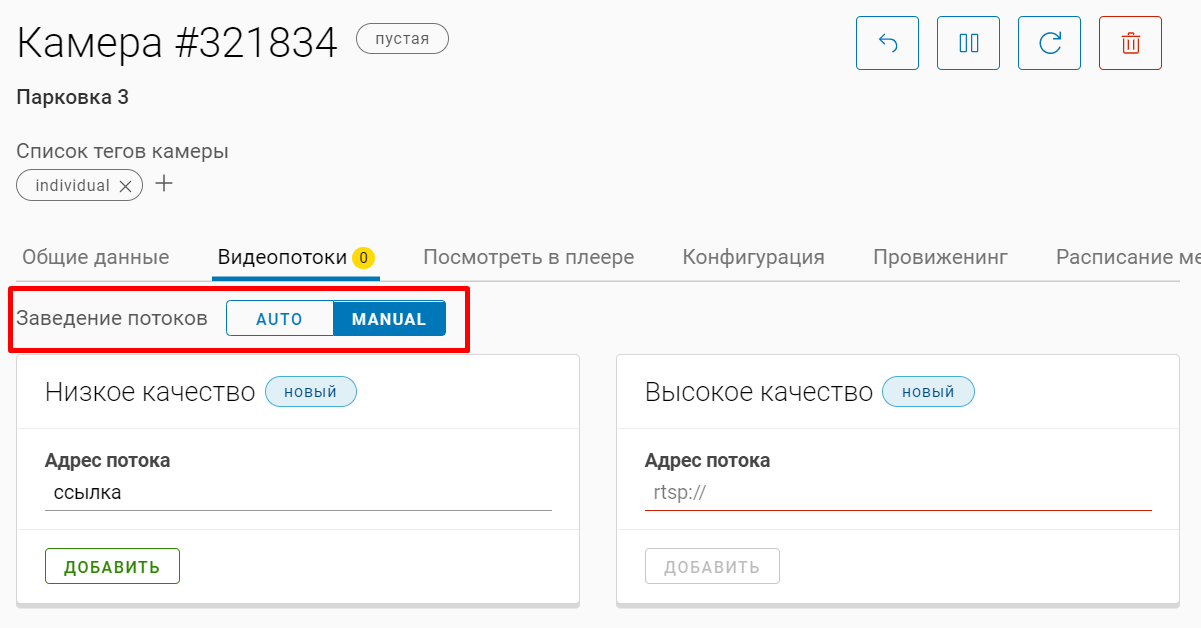
Task: Switch to Посмотреть в плеере tab
Action: [x=528, y=257]
